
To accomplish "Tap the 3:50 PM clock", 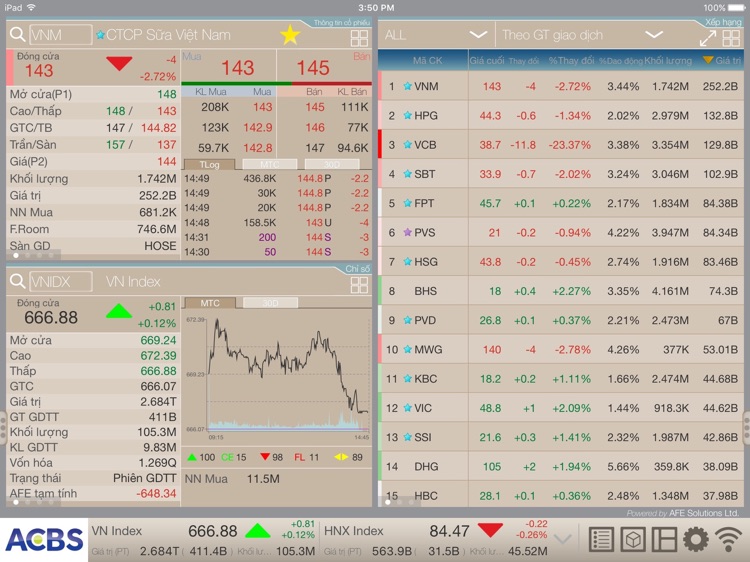I will [376, 8].
